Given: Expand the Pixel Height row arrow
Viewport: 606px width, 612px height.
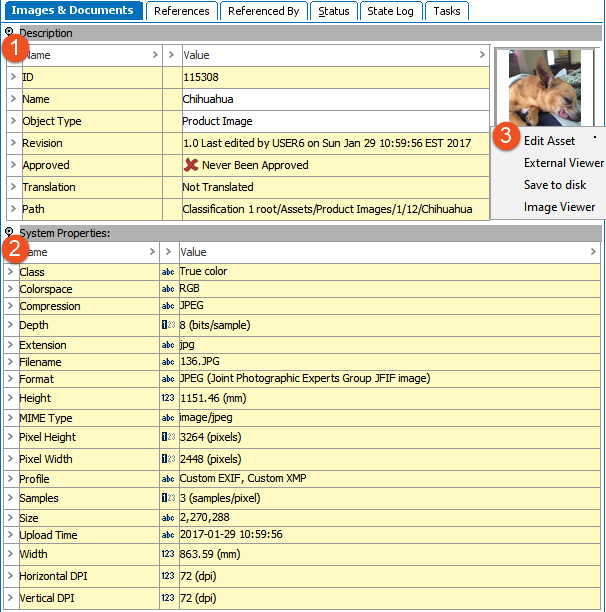Looking at the screenshot, I should pos(11,437).
